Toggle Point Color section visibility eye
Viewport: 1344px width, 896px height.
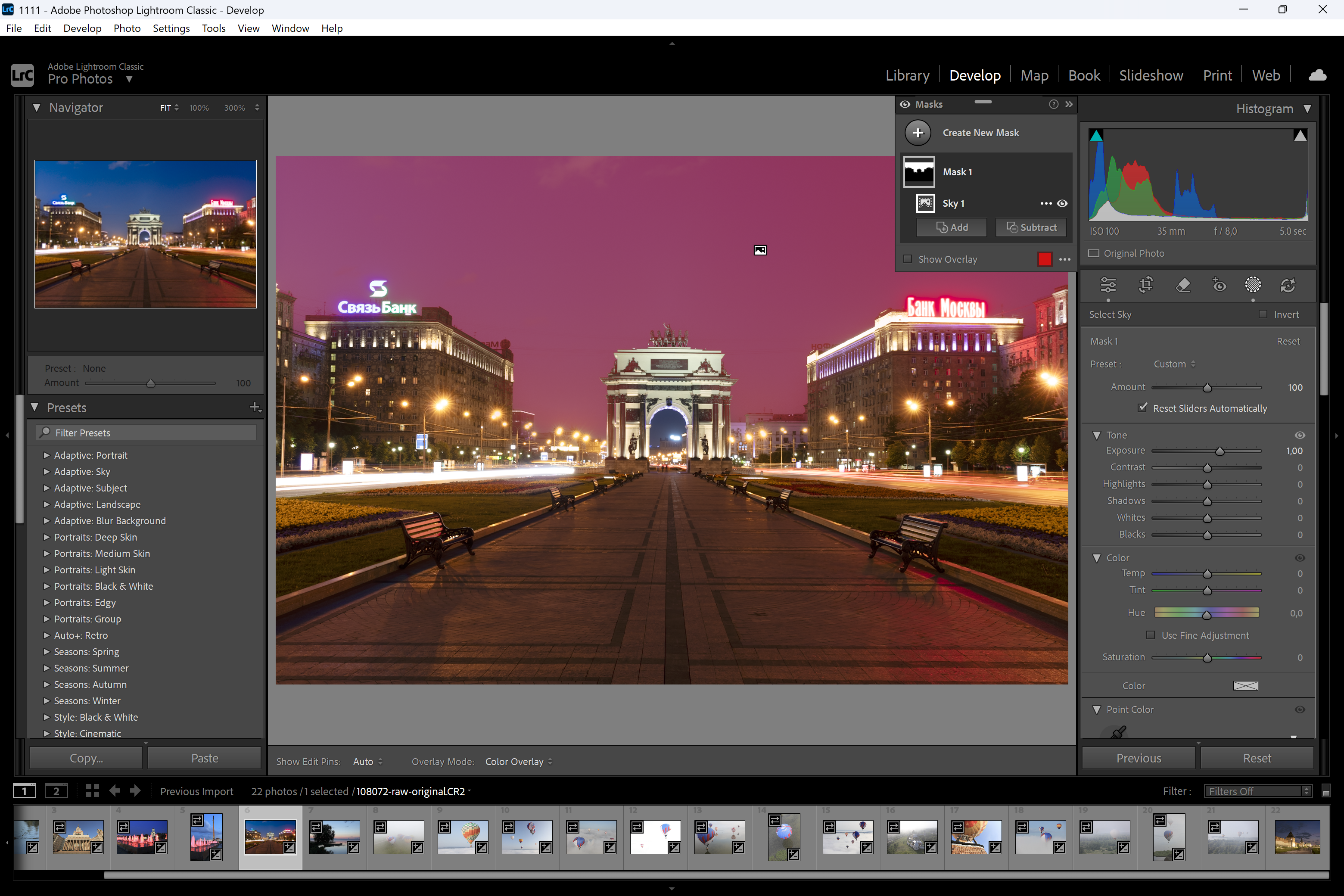[1300, 710]
